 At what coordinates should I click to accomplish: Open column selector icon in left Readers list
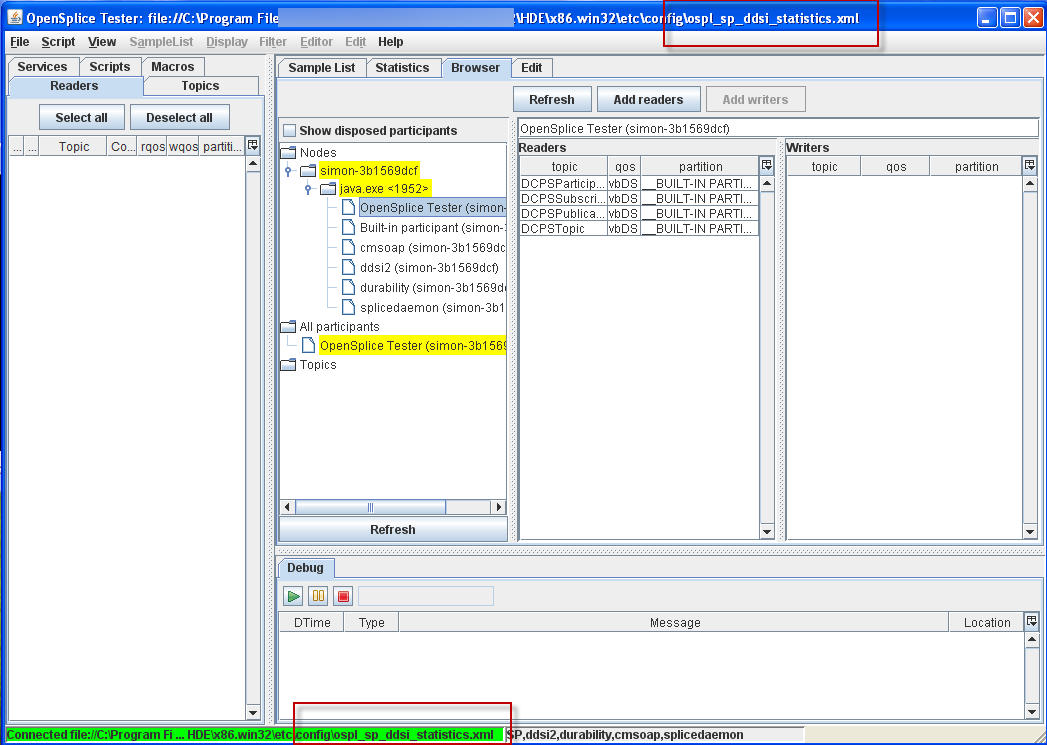coord(253,146)
